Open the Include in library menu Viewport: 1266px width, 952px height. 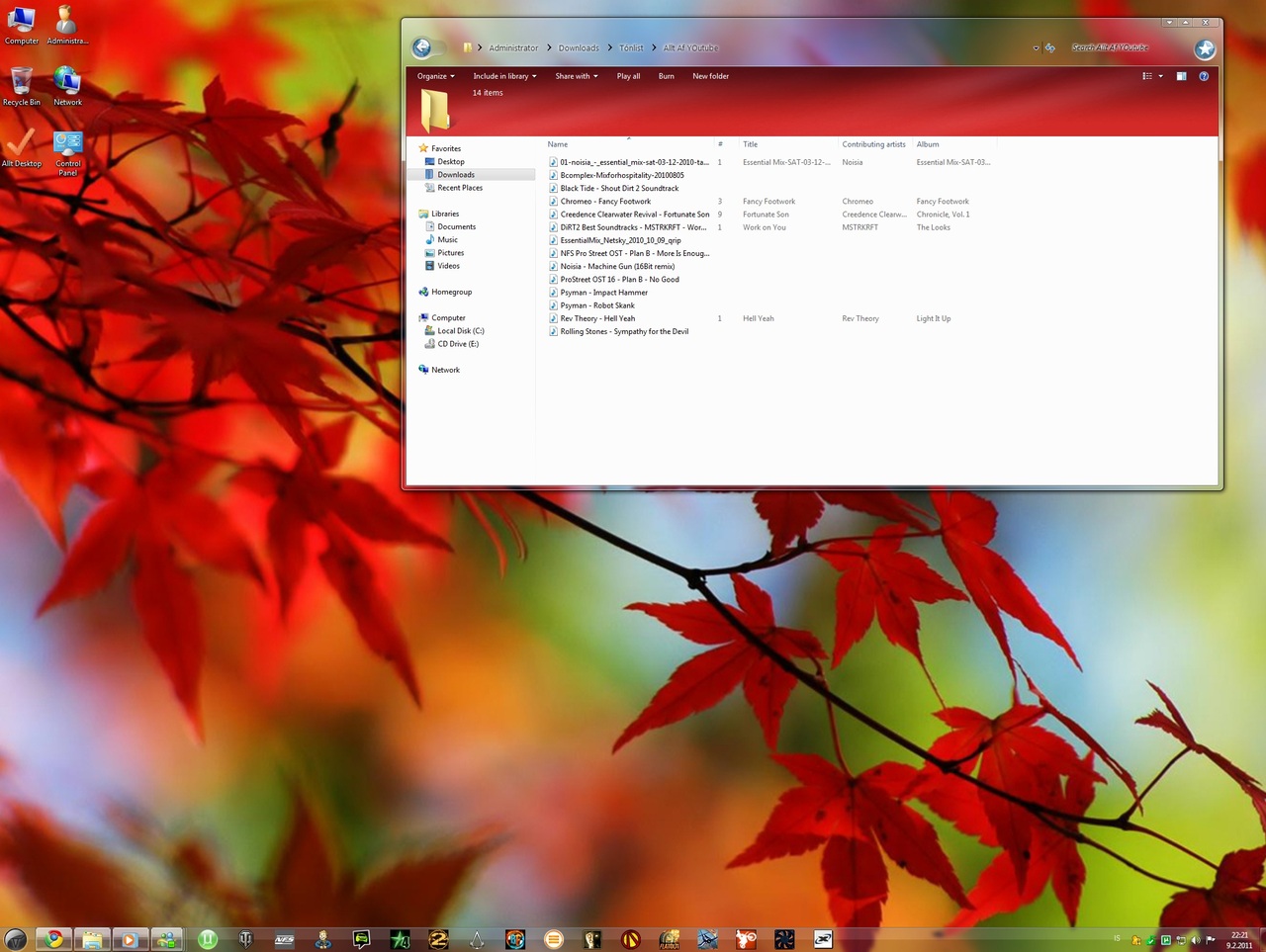point(501,76)
